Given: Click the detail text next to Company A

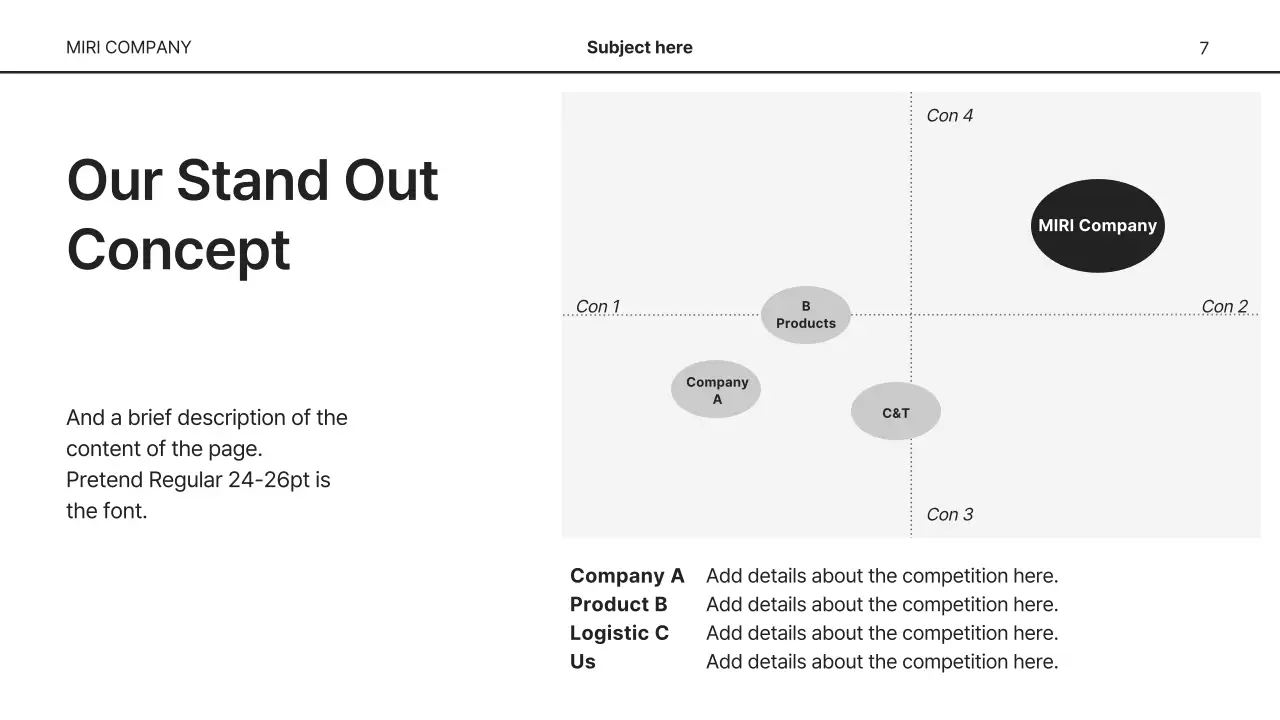Looking at the screenshot, I should [x=881, y=576].
